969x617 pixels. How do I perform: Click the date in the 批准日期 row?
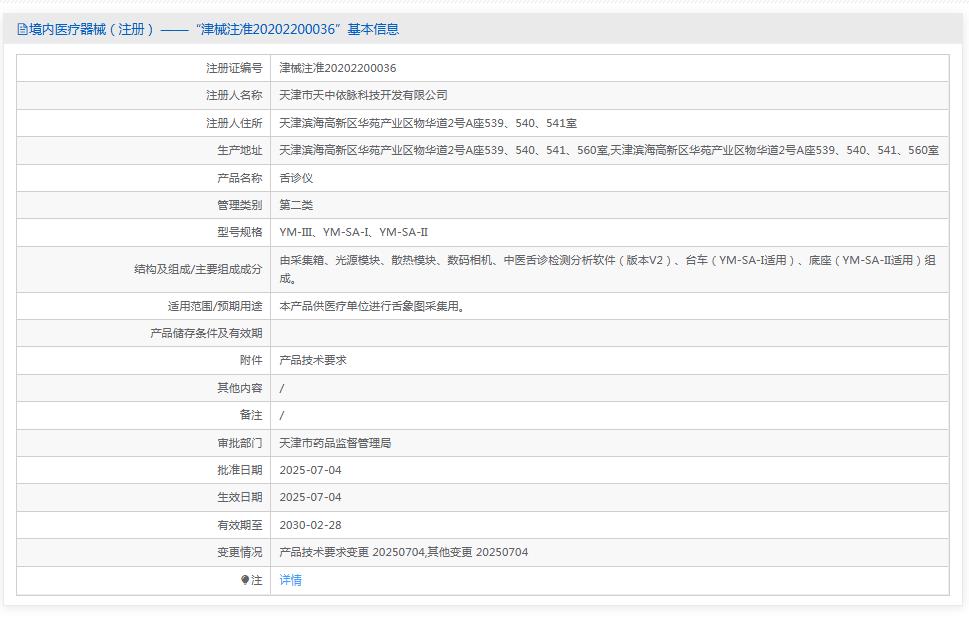point(310,470)
